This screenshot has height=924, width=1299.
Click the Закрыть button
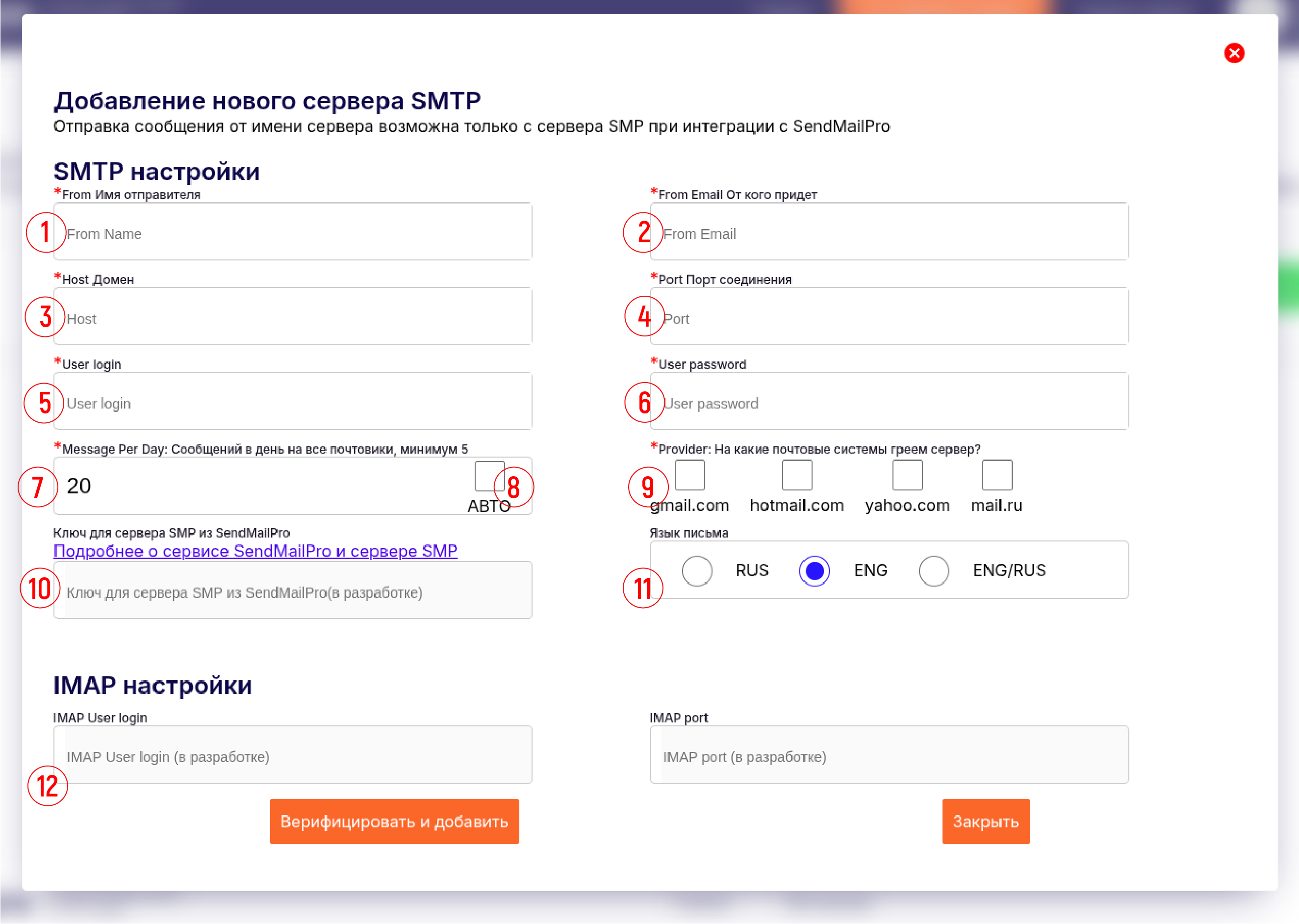[986, 821]
